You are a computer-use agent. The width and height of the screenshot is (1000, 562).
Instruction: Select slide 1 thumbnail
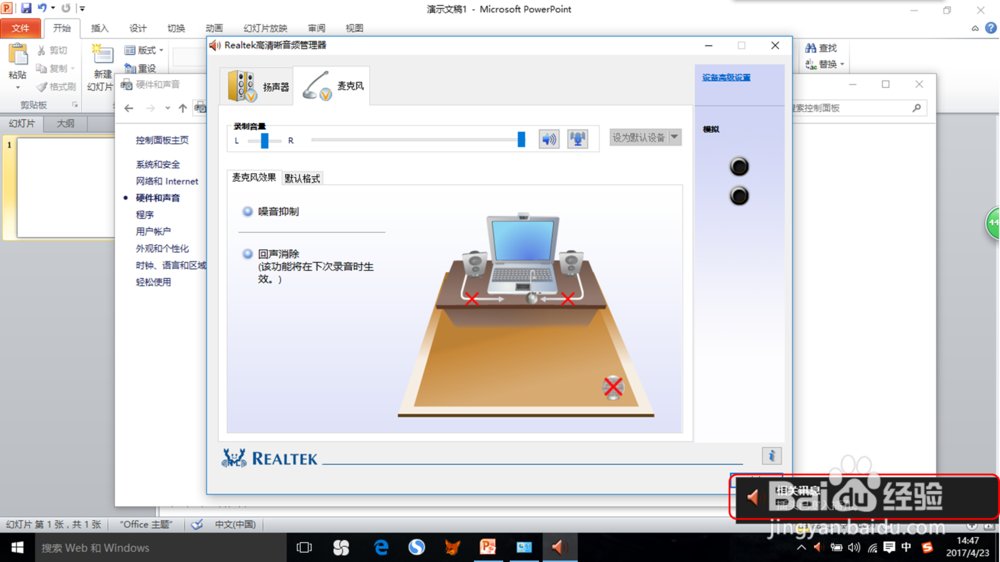pyautogui.click(x=66, y=188)
